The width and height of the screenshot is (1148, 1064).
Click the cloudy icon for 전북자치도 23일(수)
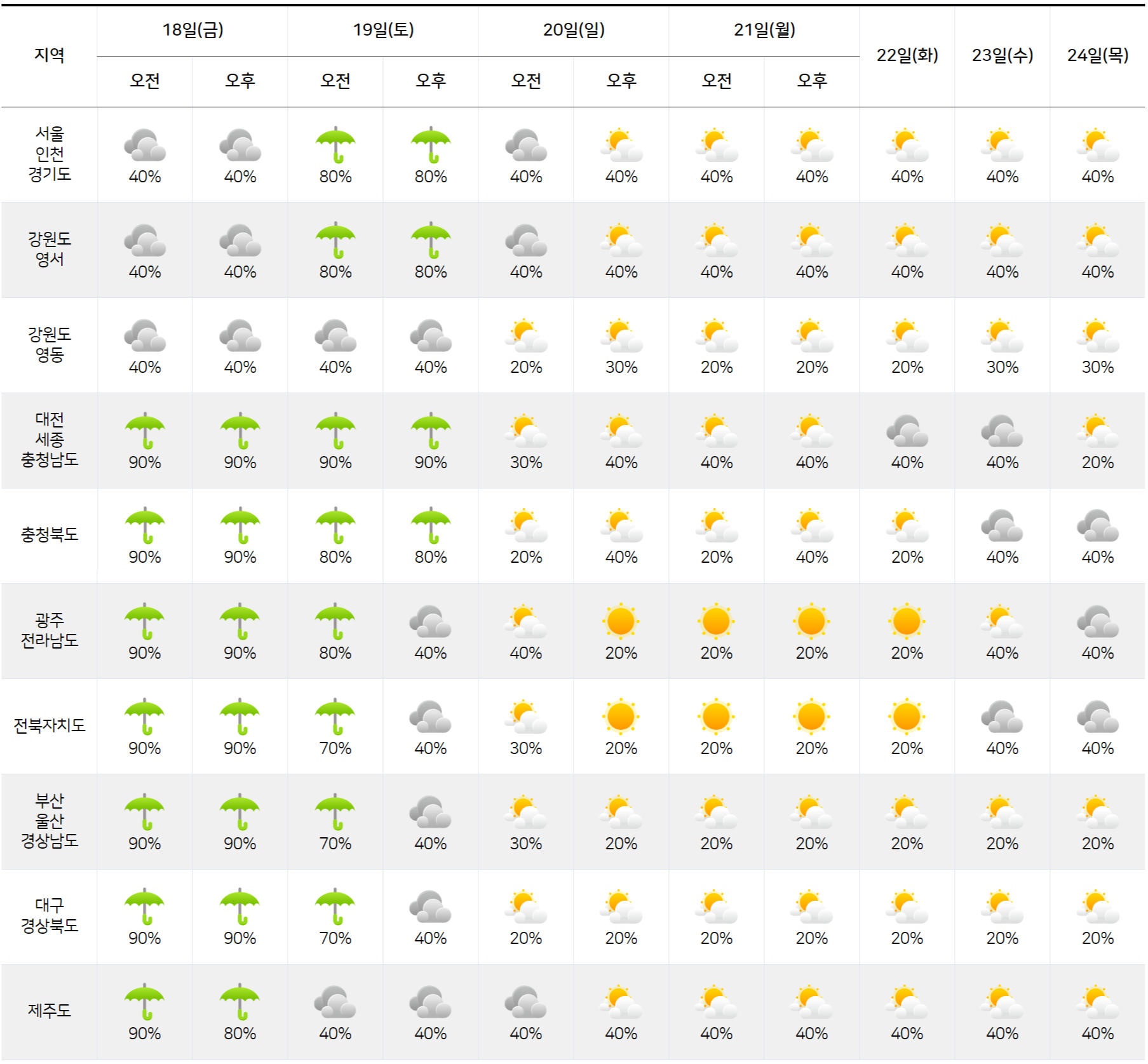(x=1003, y=717)
